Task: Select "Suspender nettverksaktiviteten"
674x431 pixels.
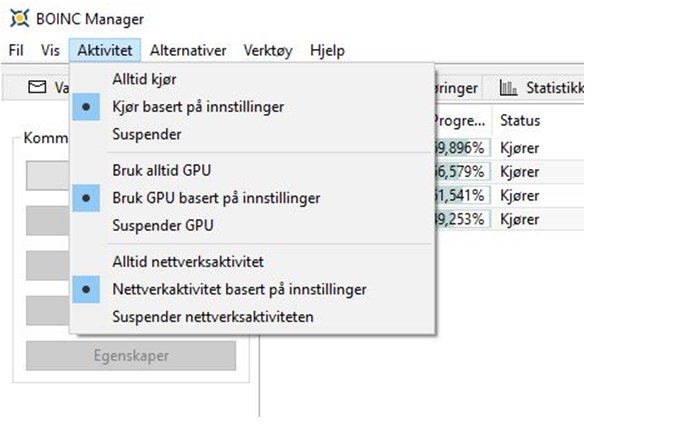Action: point(212,317)
